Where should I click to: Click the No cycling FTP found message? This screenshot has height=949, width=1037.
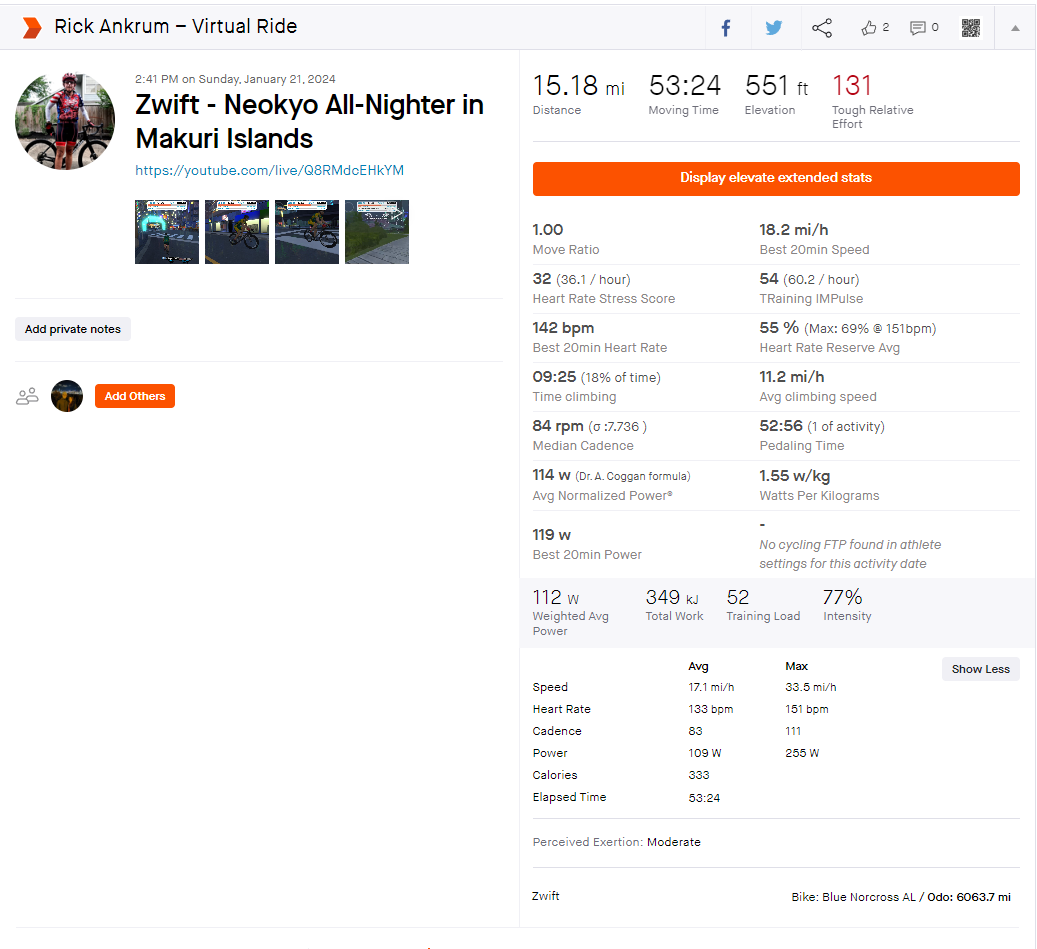point(850,554)
